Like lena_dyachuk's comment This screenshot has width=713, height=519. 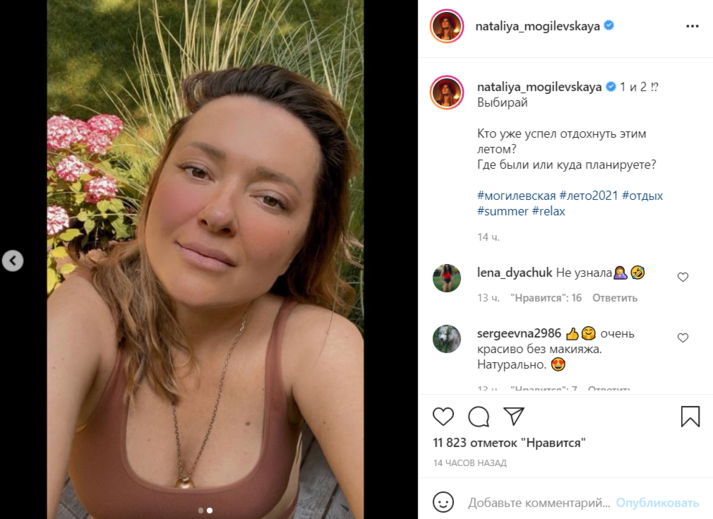pyautogui.click(x=683, y=277)
